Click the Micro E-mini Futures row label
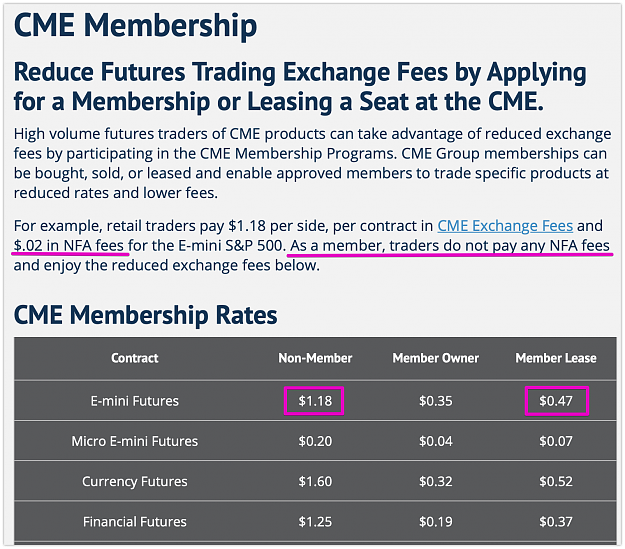 135,441
